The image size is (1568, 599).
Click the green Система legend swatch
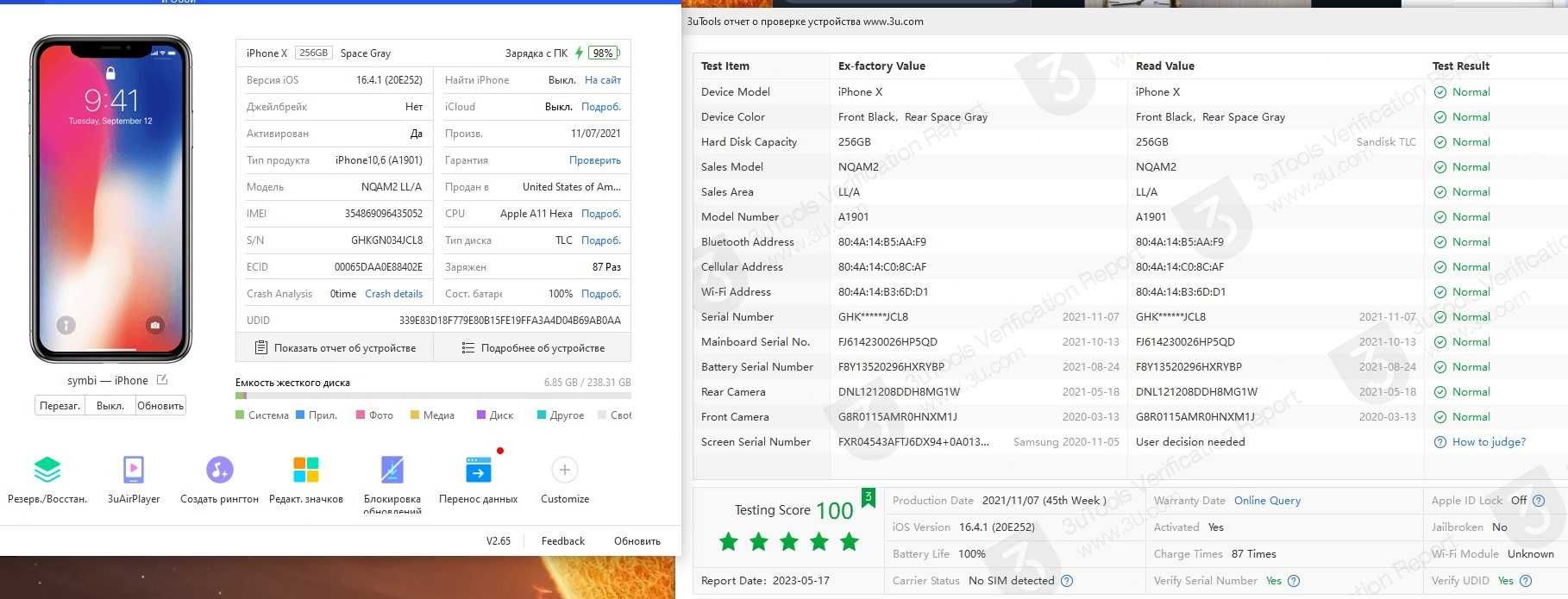pyautogui.click(x=240, y=415)
